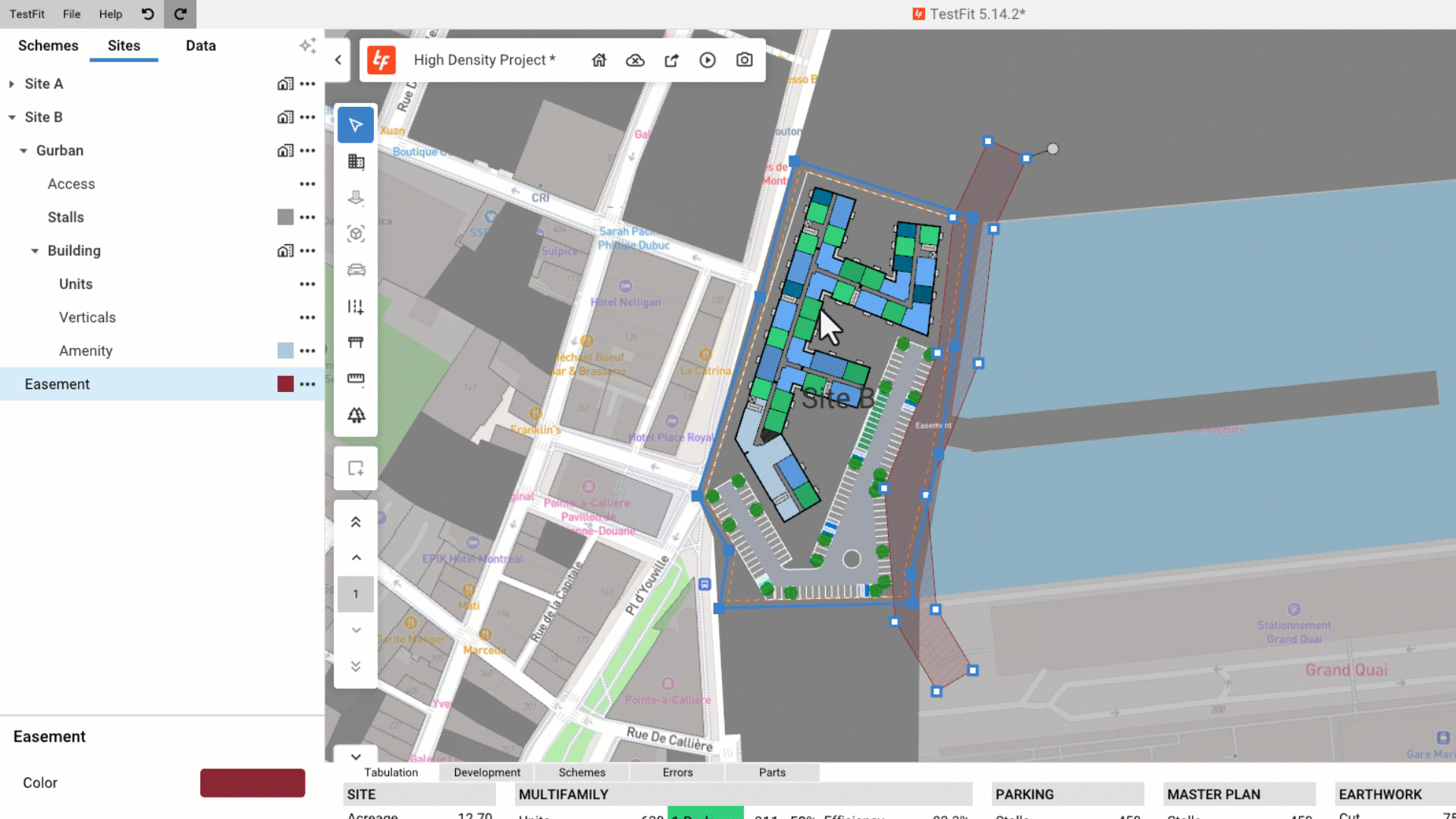The width and height of the screenshot is (1456, 819).
Task: Open the Development bottom tab
Action: pos(487,772)
